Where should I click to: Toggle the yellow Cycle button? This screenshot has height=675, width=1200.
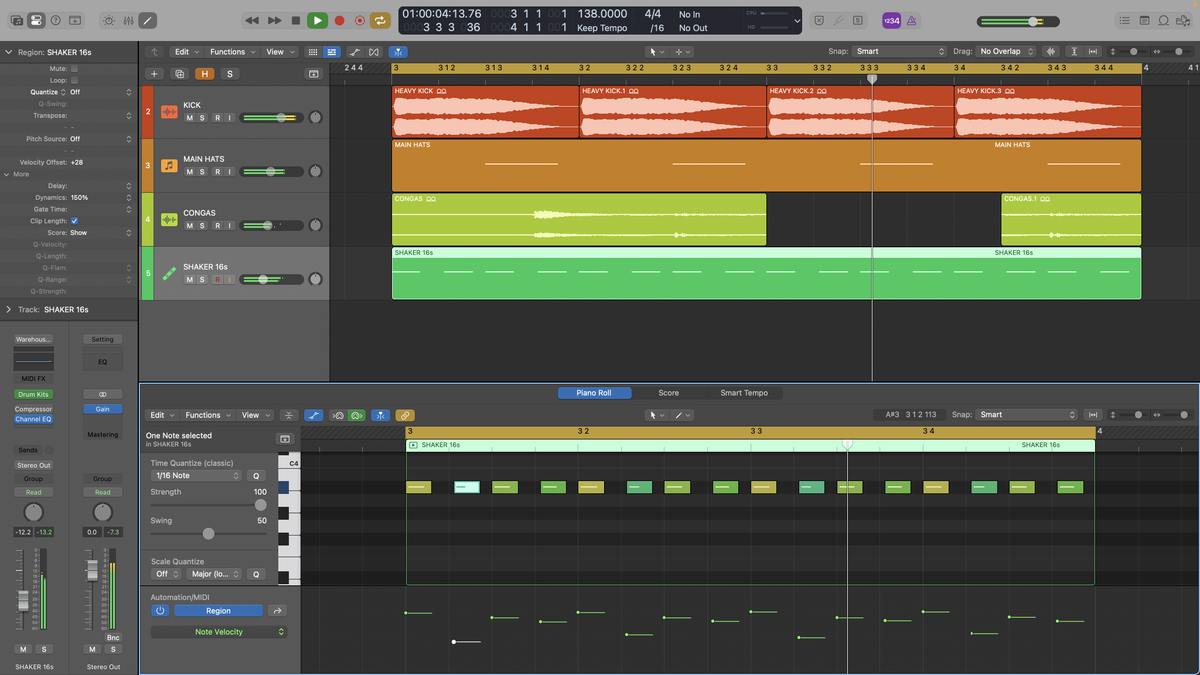point(380,20)
